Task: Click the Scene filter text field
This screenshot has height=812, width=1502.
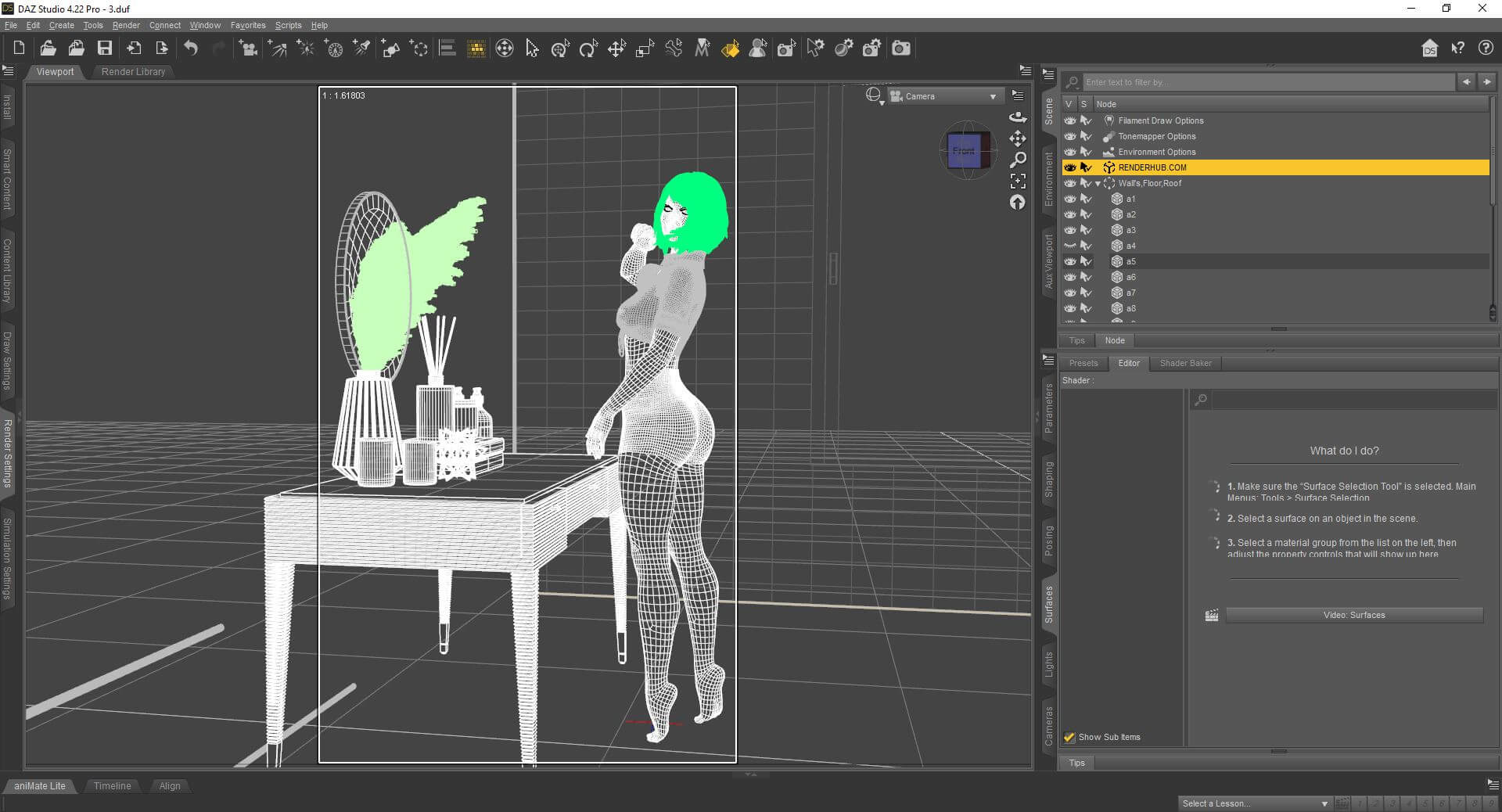Action: 1267,81
